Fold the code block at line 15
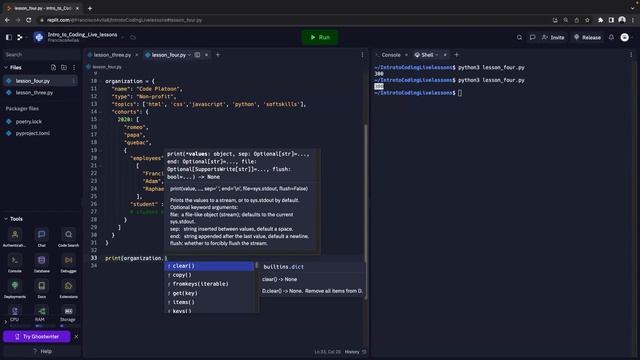The width and height of the screenshot is (640, 360). click(101, 120)
